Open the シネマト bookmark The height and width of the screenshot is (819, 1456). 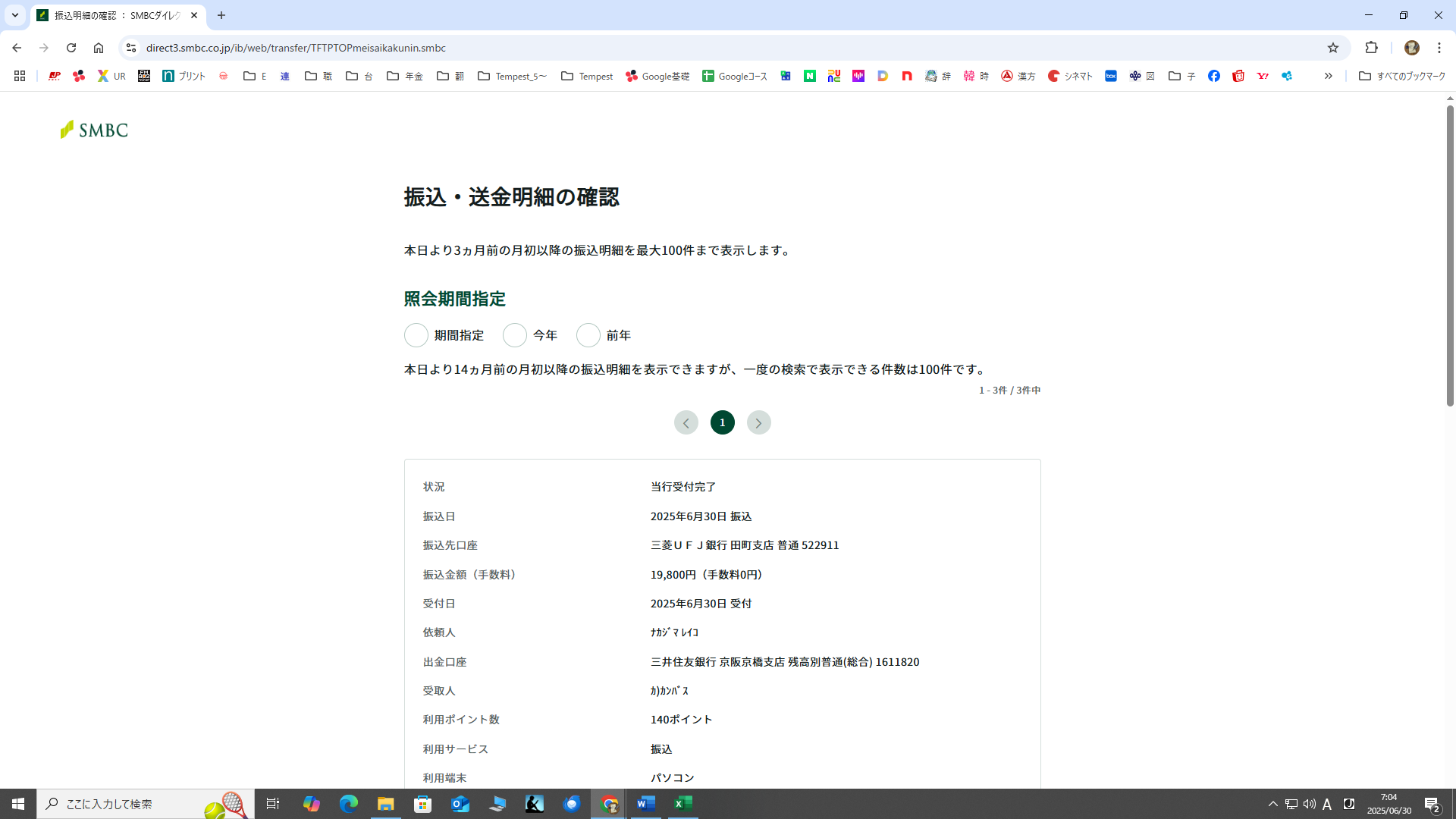coord(1070,76)
